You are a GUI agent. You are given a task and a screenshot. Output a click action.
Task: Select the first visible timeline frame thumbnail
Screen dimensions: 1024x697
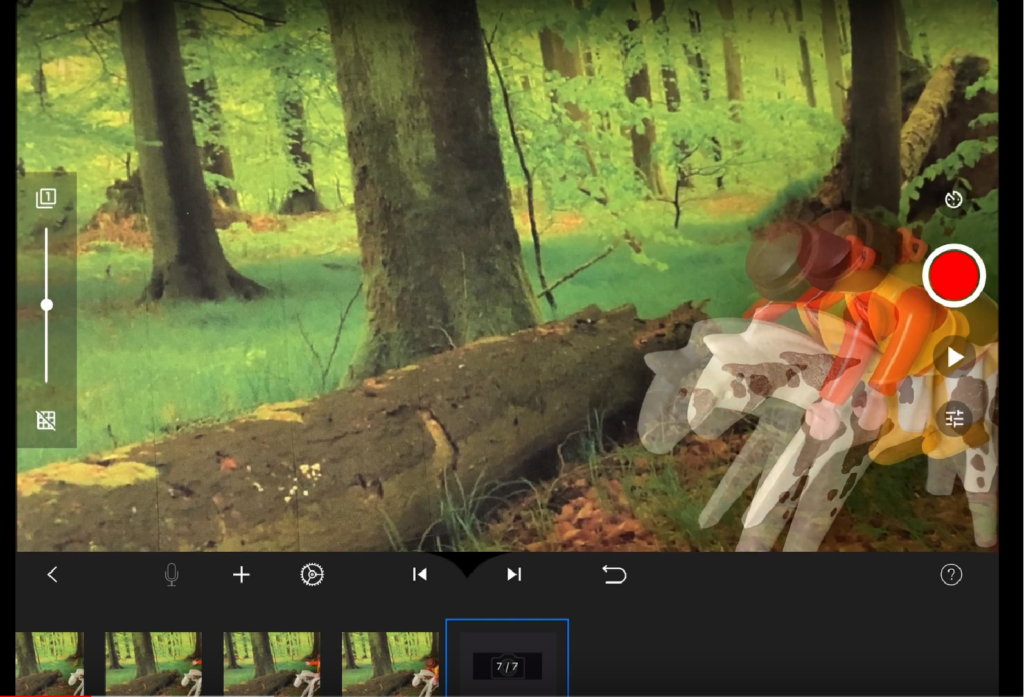49,663
